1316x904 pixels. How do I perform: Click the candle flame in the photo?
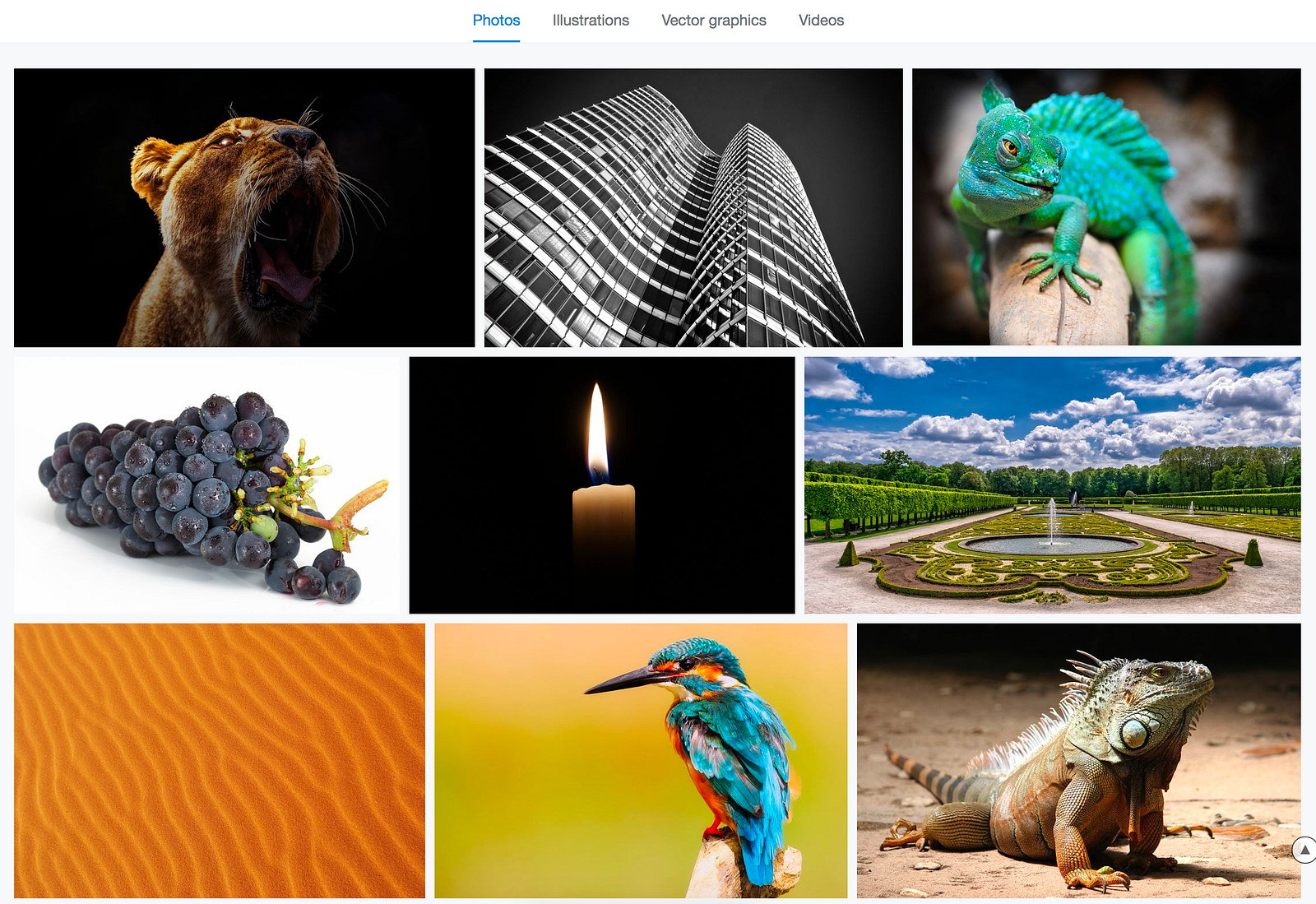pyautogui.click(x=598, y=433)
